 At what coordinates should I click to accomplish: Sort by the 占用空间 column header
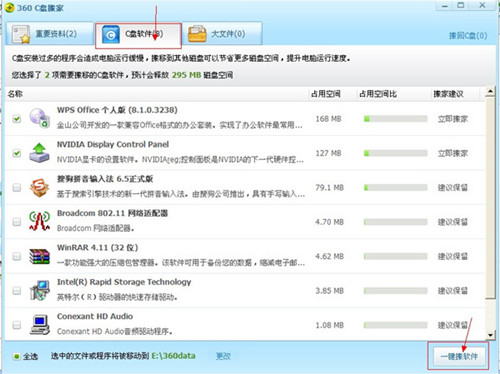pos(326,94)
